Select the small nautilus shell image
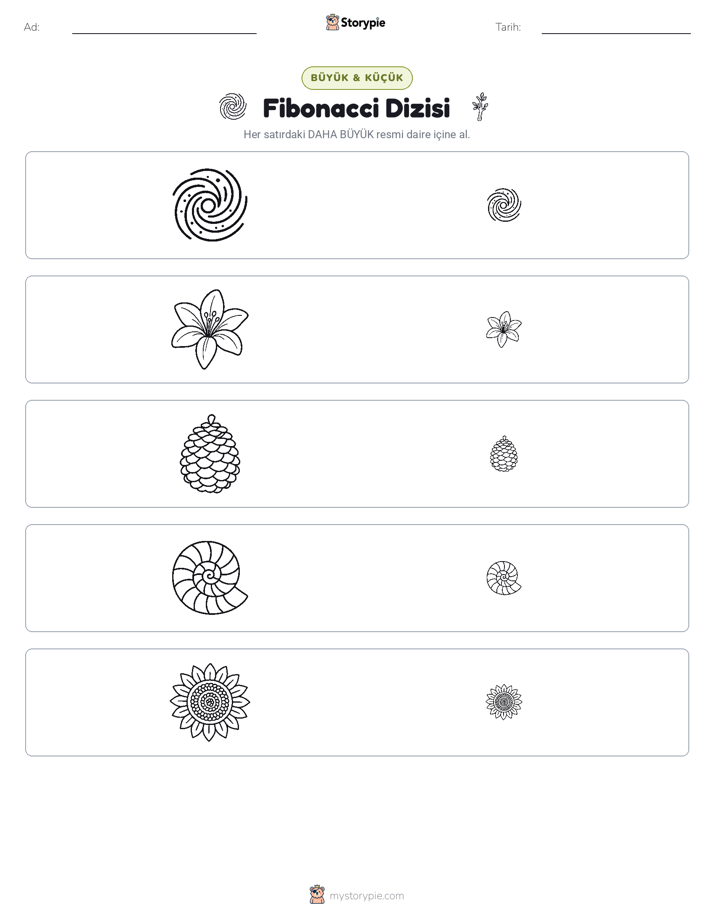Viewport: 714px width, 924px height. (504, 578)
